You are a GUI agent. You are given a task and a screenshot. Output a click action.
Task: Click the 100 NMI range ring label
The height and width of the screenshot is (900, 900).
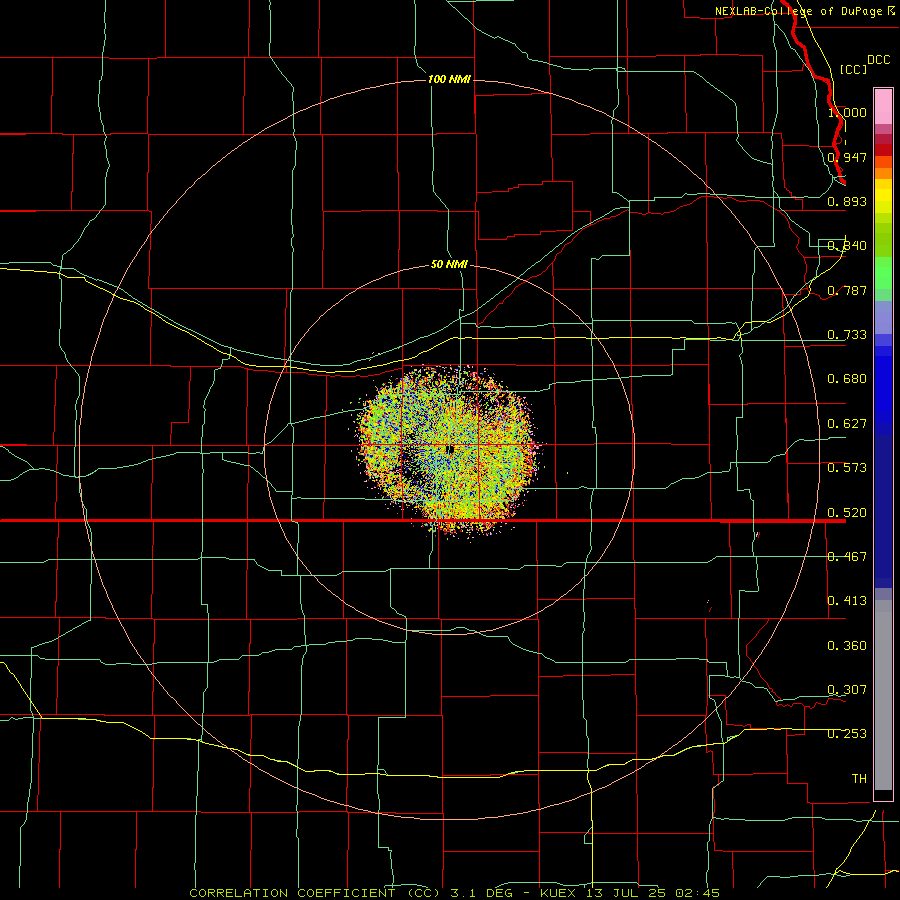[x=449, y=79]
